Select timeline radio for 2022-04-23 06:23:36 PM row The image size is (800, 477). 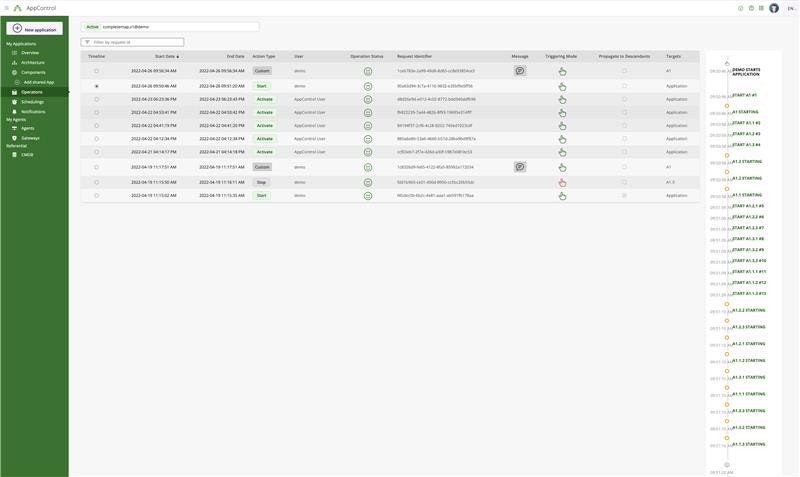[x=96, y=99]
